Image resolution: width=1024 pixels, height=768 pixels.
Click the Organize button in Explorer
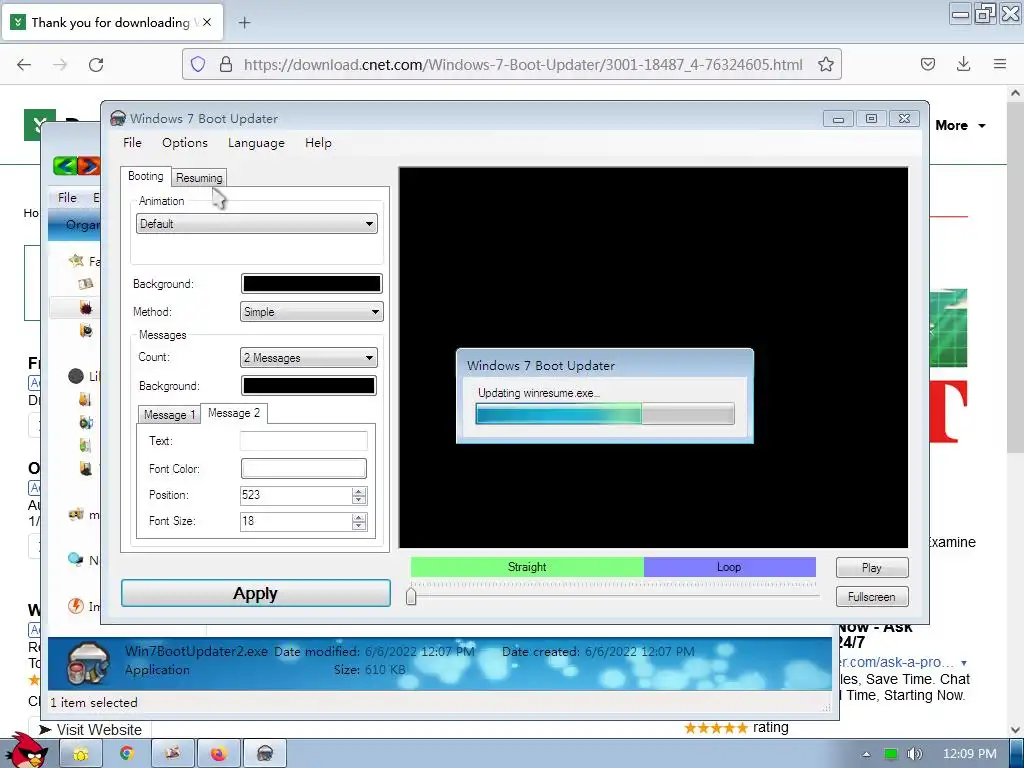tap(82, 225)
